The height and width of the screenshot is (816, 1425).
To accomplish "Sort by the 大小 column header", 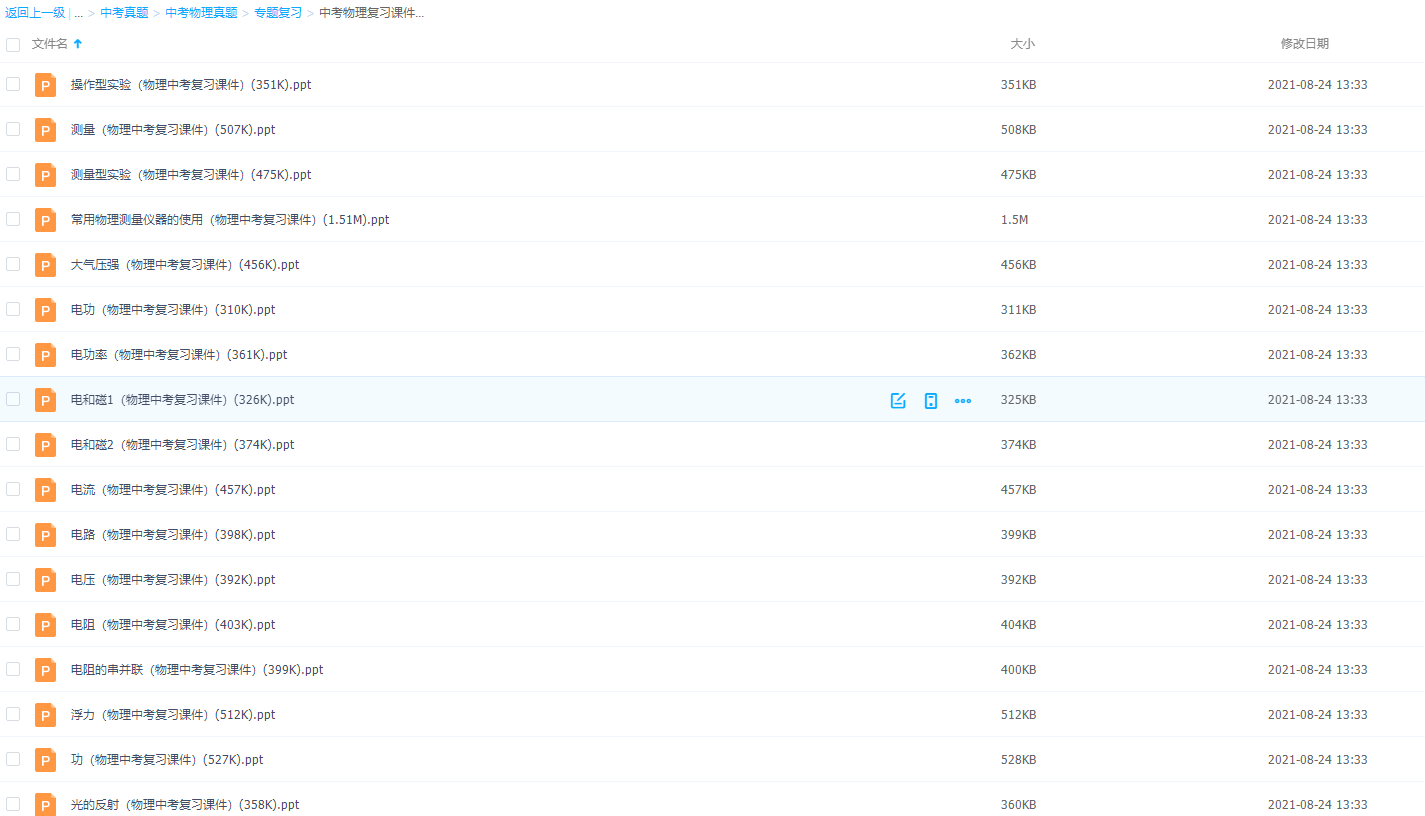I will (x=1022, y=44).
